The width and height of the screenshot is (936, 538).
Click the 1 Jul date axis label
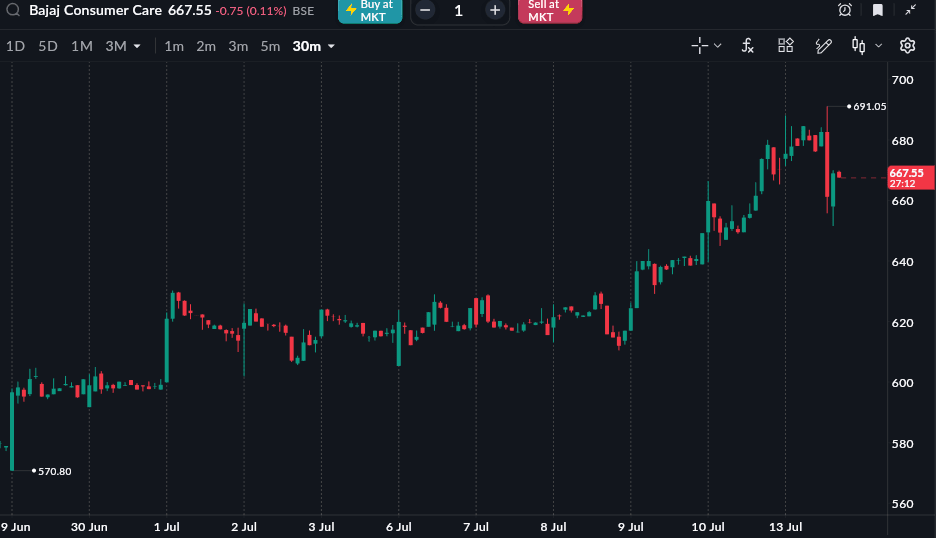(167, 527)
